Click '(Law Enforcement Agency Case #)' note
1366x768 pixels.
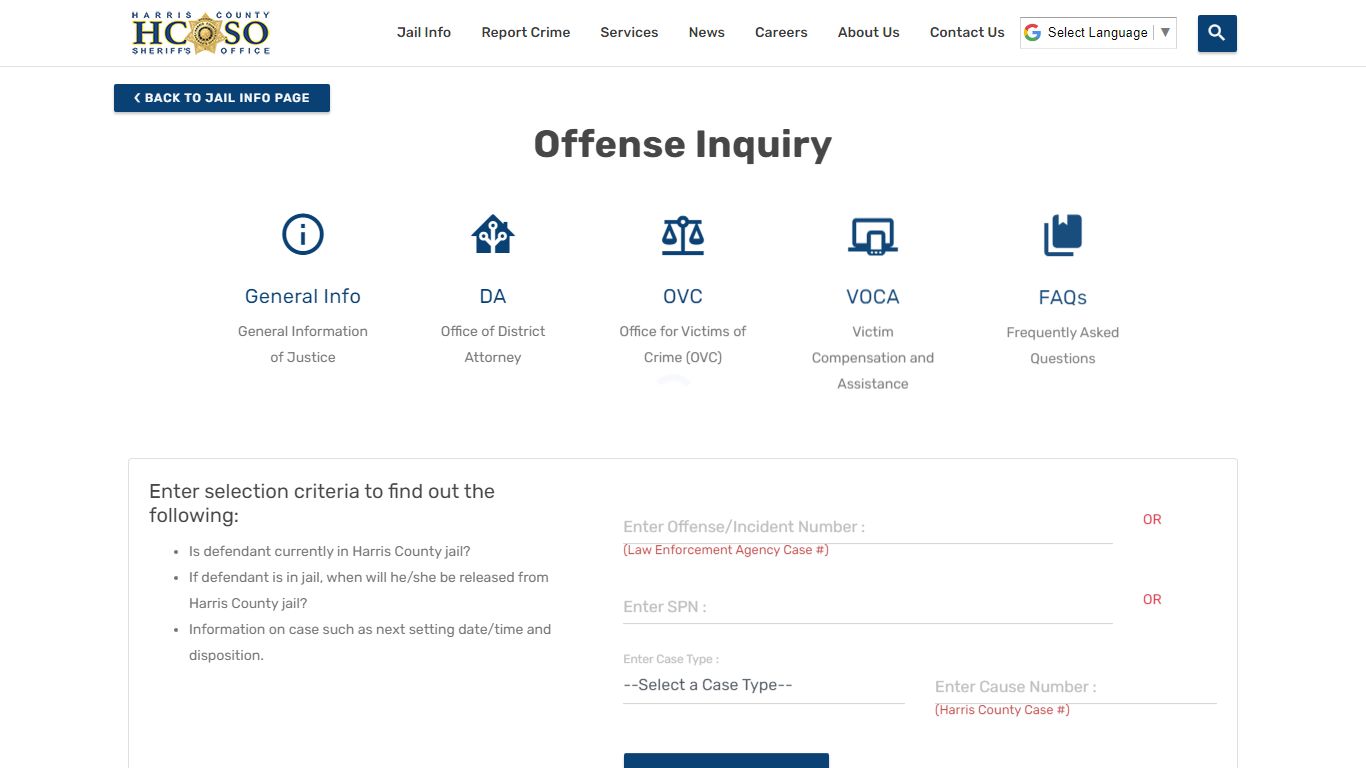click(x=726, y=550)
